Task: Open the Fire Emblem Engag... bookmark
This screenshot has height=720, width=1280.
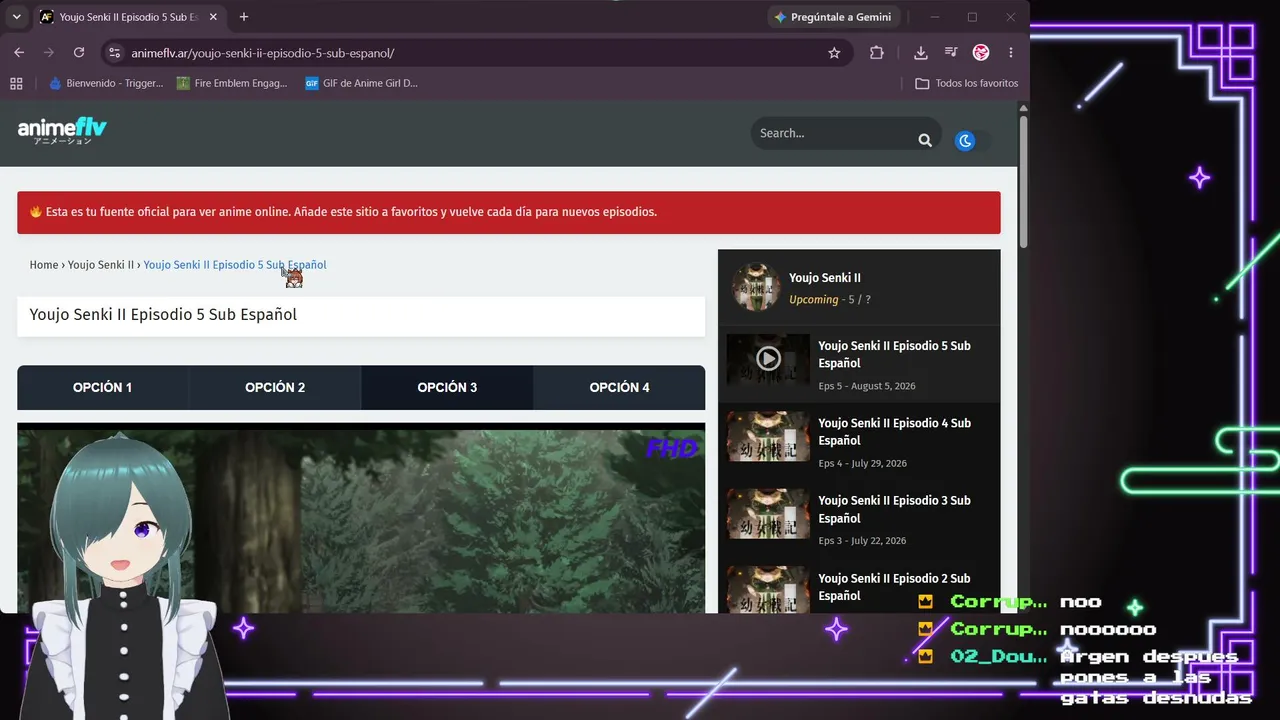Action: point(232,83)
